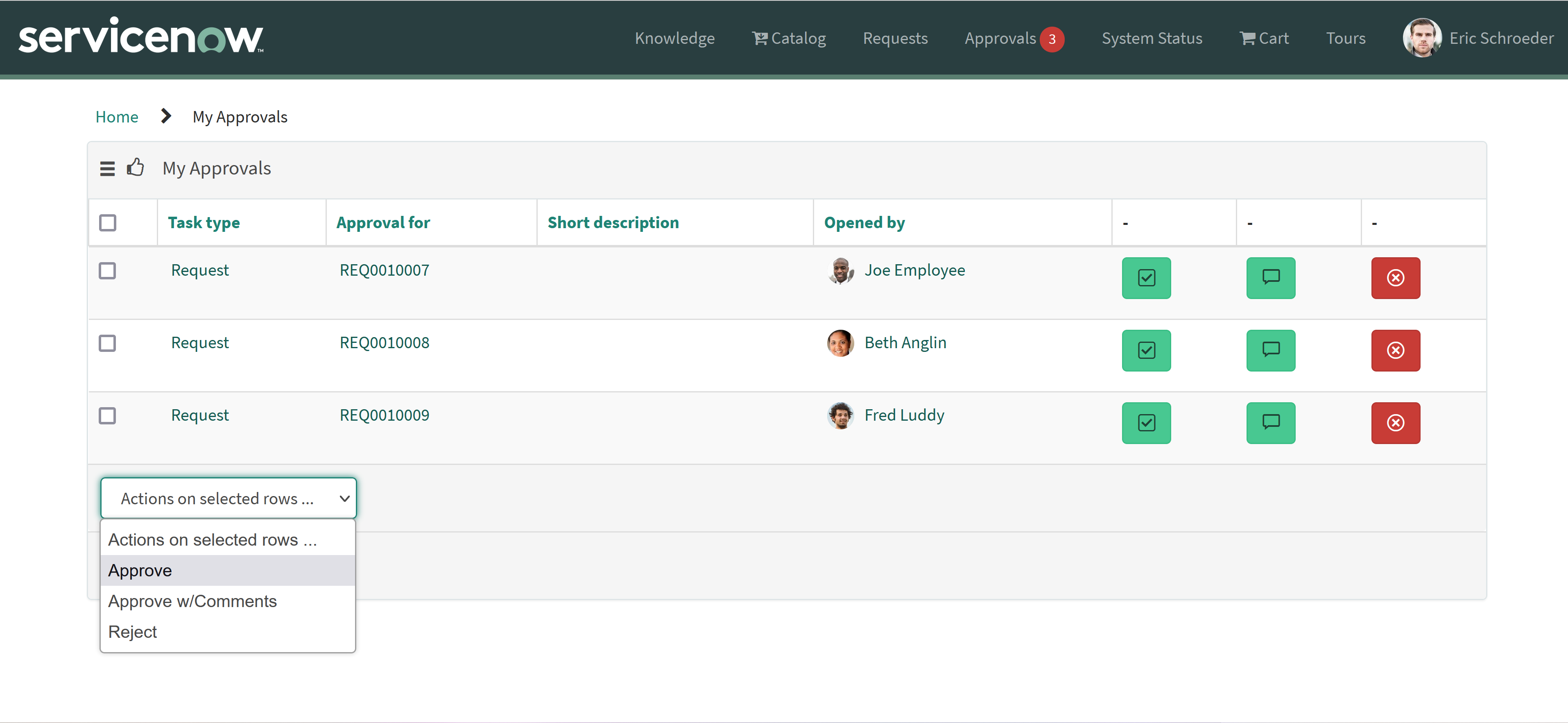The image size is (1568, 723).
Task: Click the hamburger menu icon beside My Approvals
Action: 107,169
